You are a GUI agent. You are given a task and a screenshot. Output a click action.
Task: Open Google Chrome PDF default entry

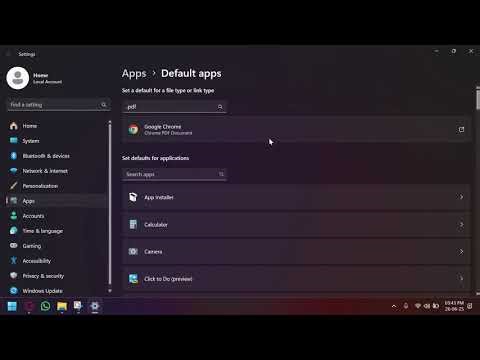(x=296, y=129)
